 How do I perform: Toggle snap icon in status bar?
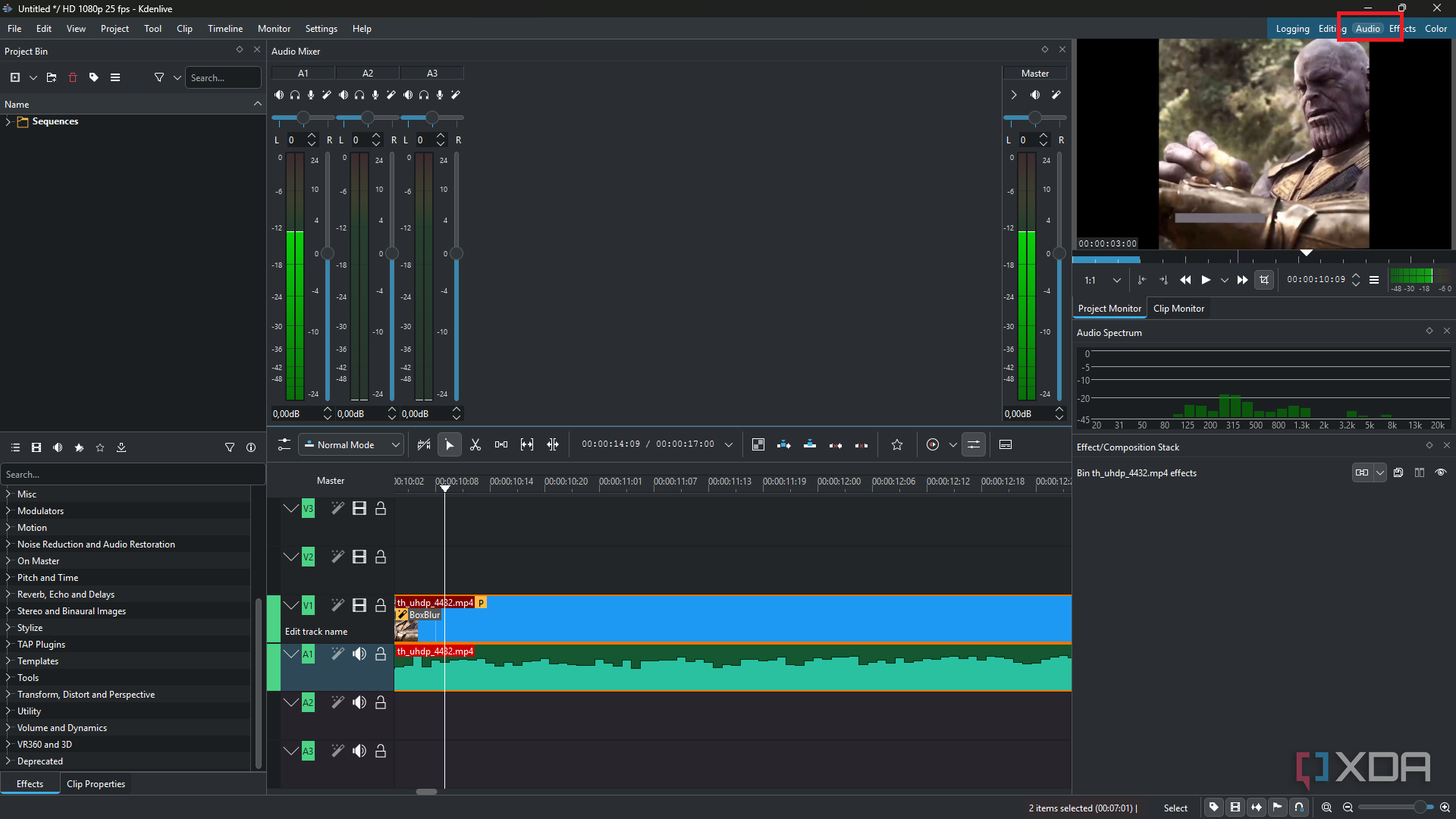tap(1299, 808)
